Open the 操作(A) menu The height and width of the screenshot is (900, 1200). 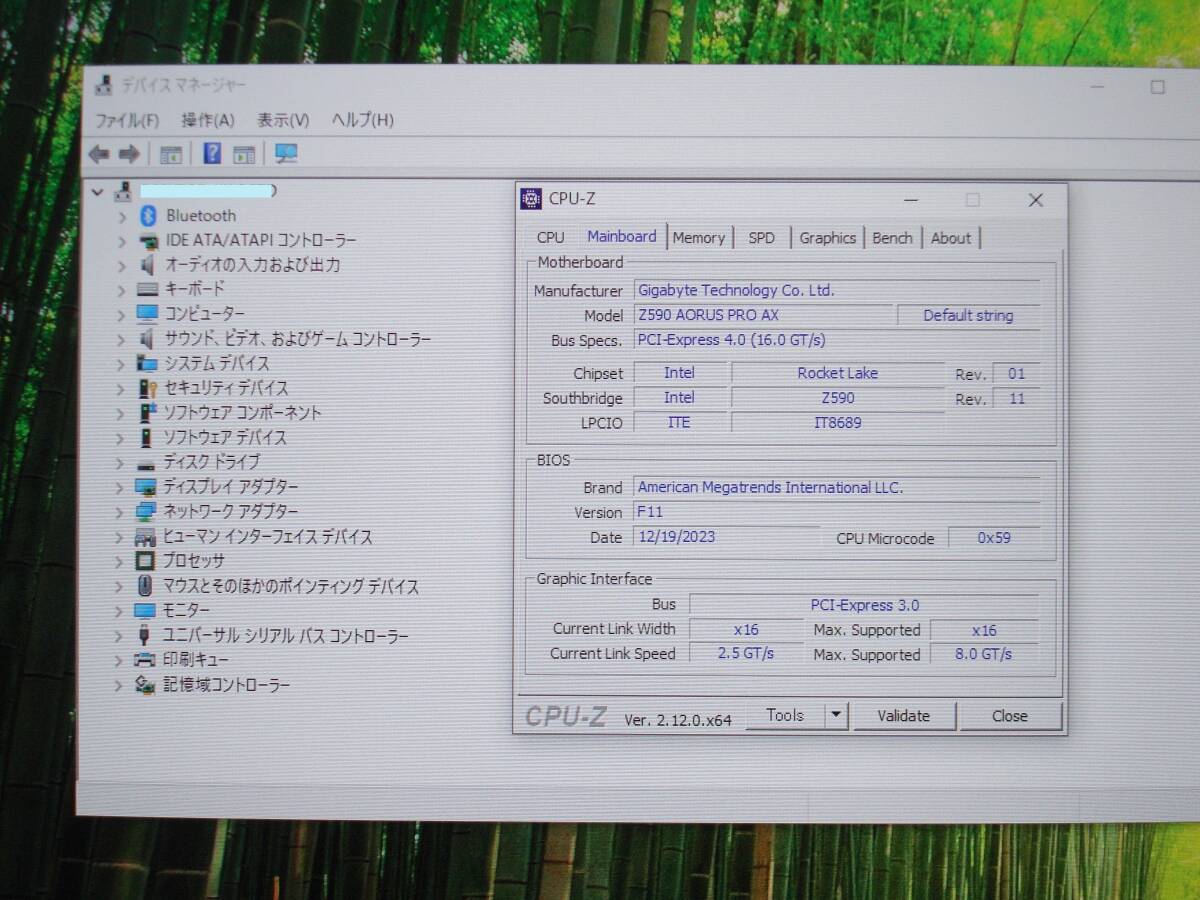point(208,120)
